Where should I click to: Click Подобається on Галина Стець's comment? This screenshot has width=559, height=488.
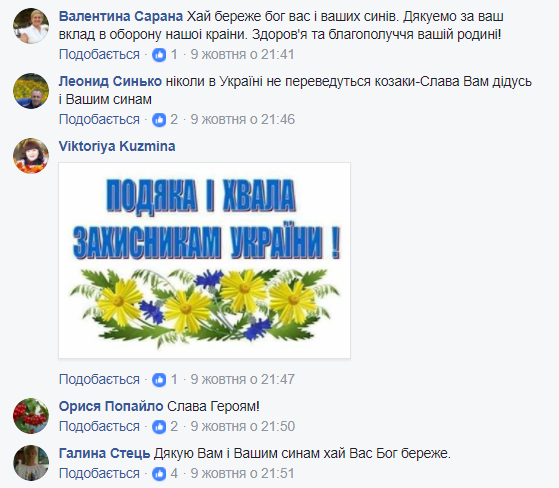99,473
